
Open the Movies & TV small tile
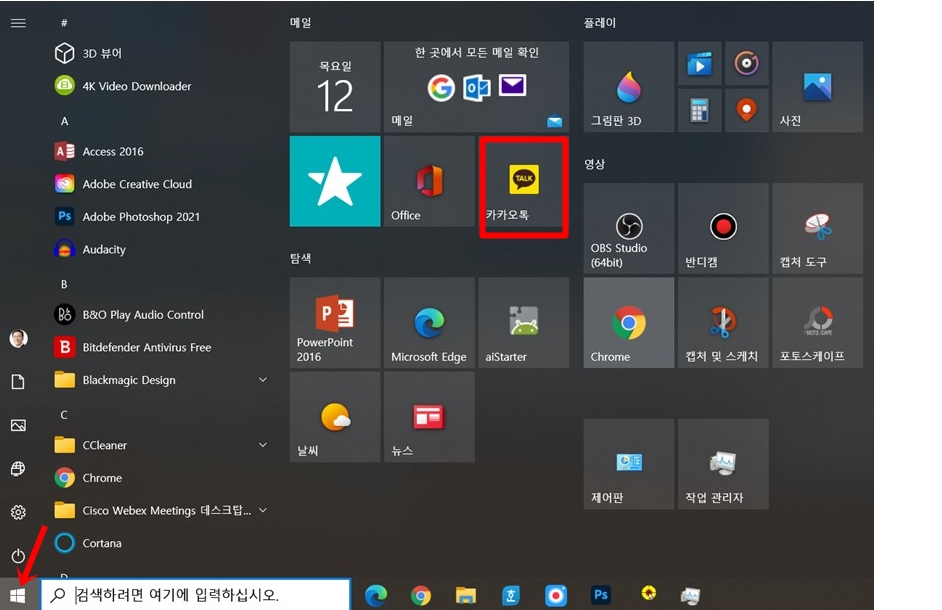point(699,63)
